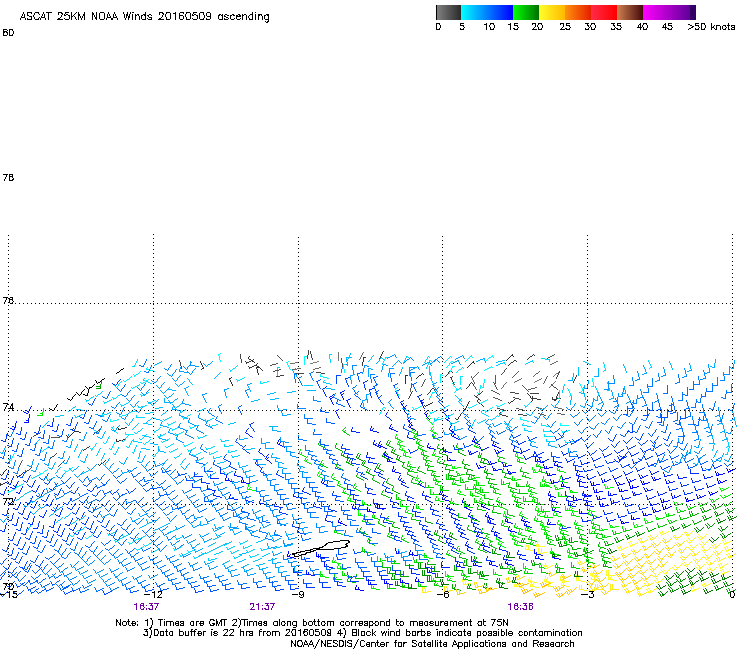The width and height of the screenshot is (740, 650).
Task: Click the '>50 knots' legend label
Action: pos(711,27)
